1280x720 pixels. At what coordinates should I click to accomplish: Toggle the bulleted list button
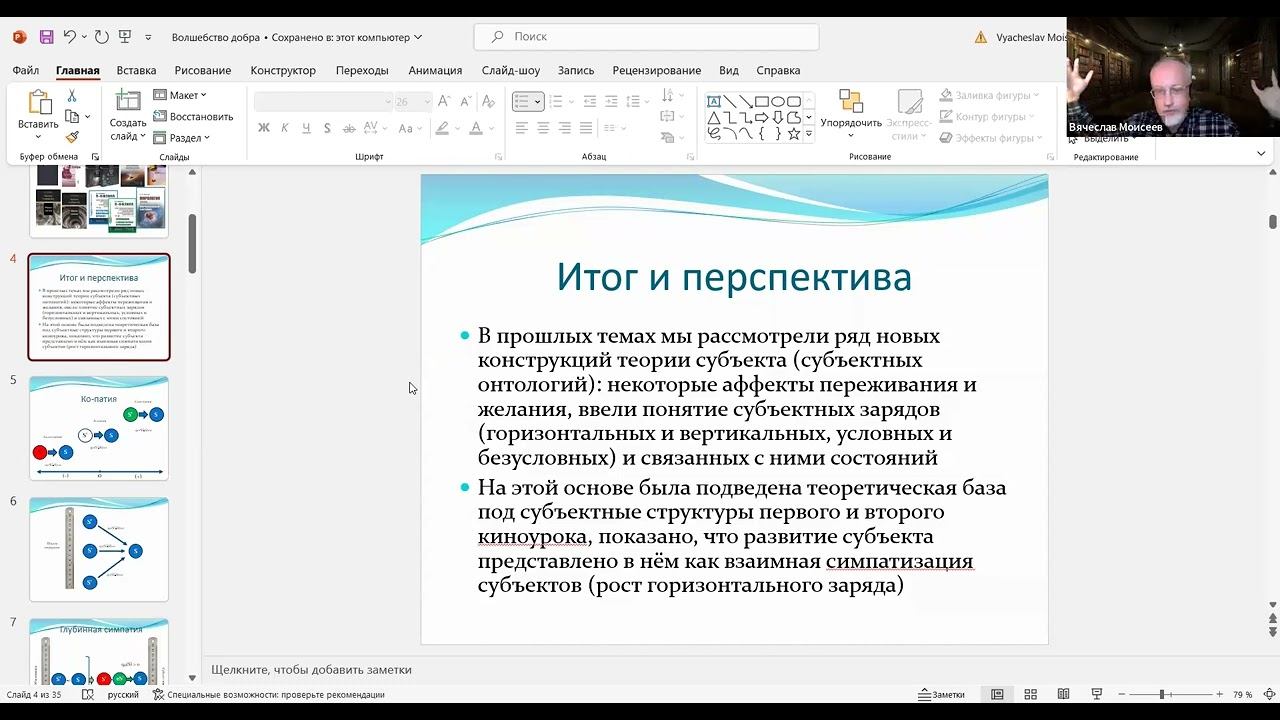click(x=522, y=101)
